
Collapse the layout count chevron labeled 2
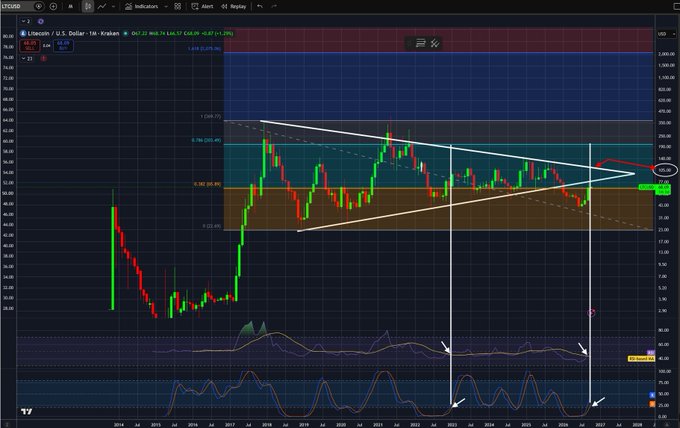(26, 21)
